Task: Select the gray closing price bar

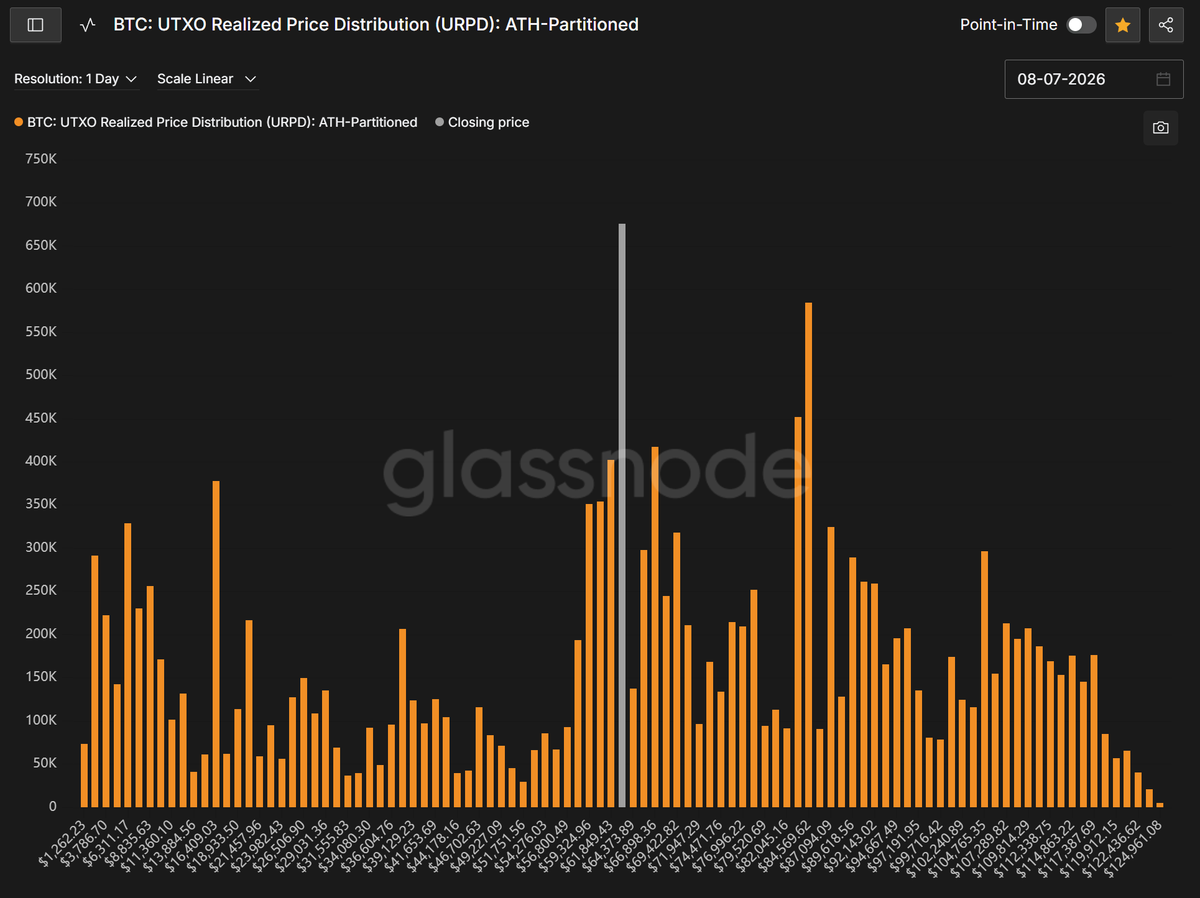Action: point(622,515)
